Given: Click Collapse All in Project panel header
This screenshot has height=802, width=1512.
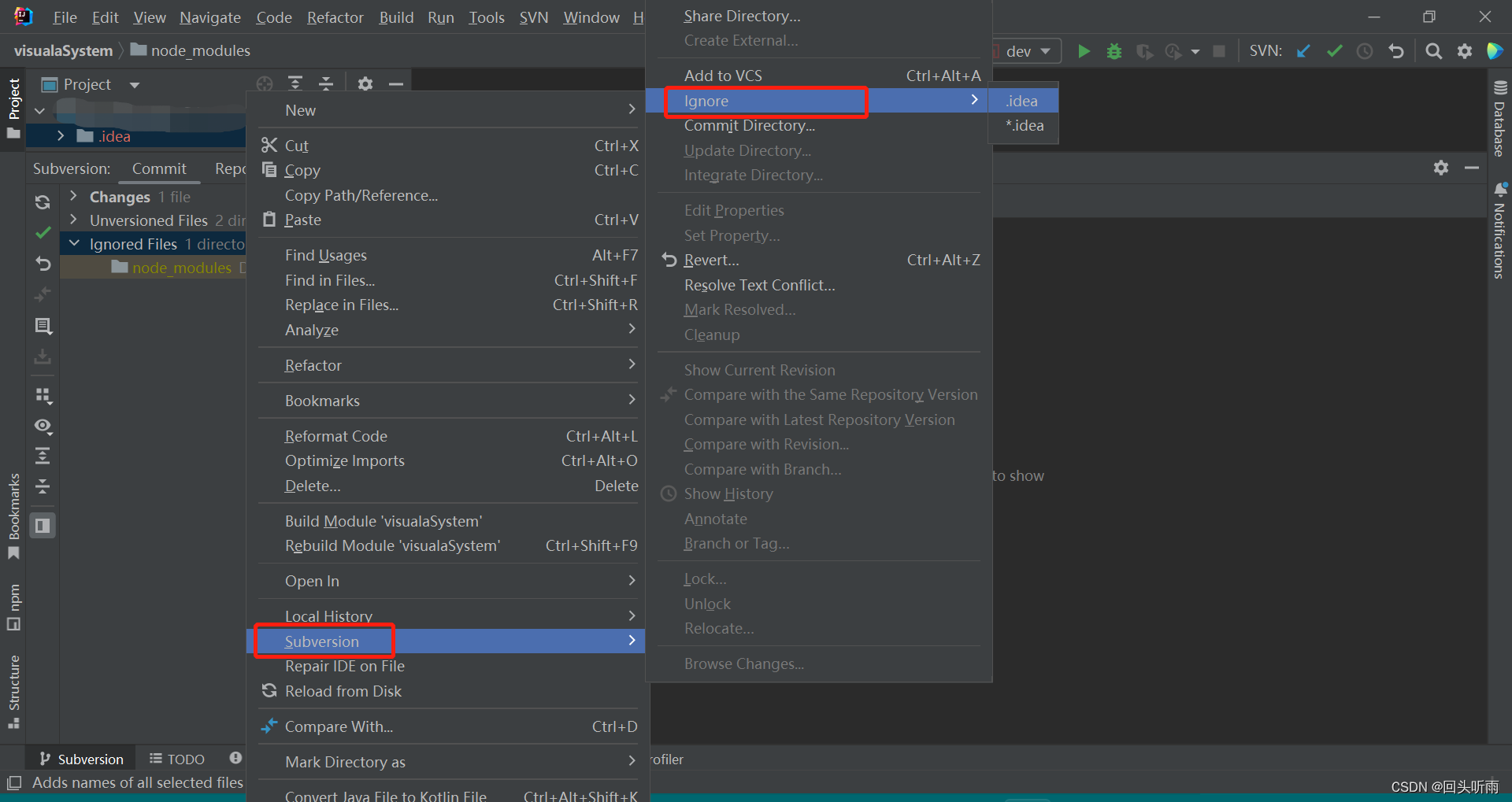Looking at the screenshot, I should pyautogui.click(x=326, y=83).
